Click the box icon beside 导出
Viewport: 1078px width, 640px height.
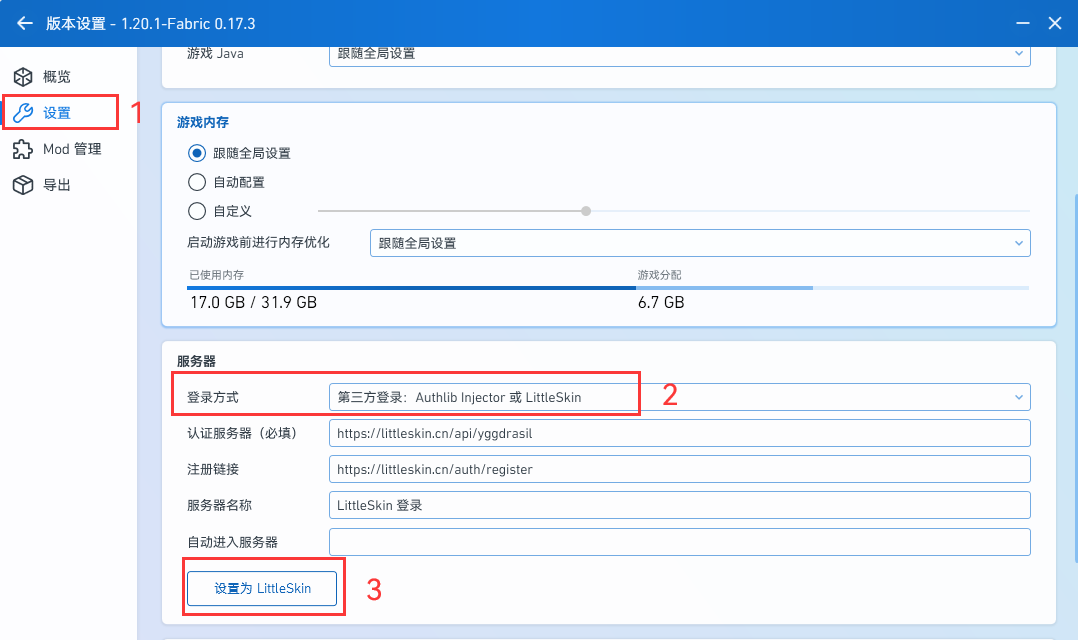tap(22, 185)
